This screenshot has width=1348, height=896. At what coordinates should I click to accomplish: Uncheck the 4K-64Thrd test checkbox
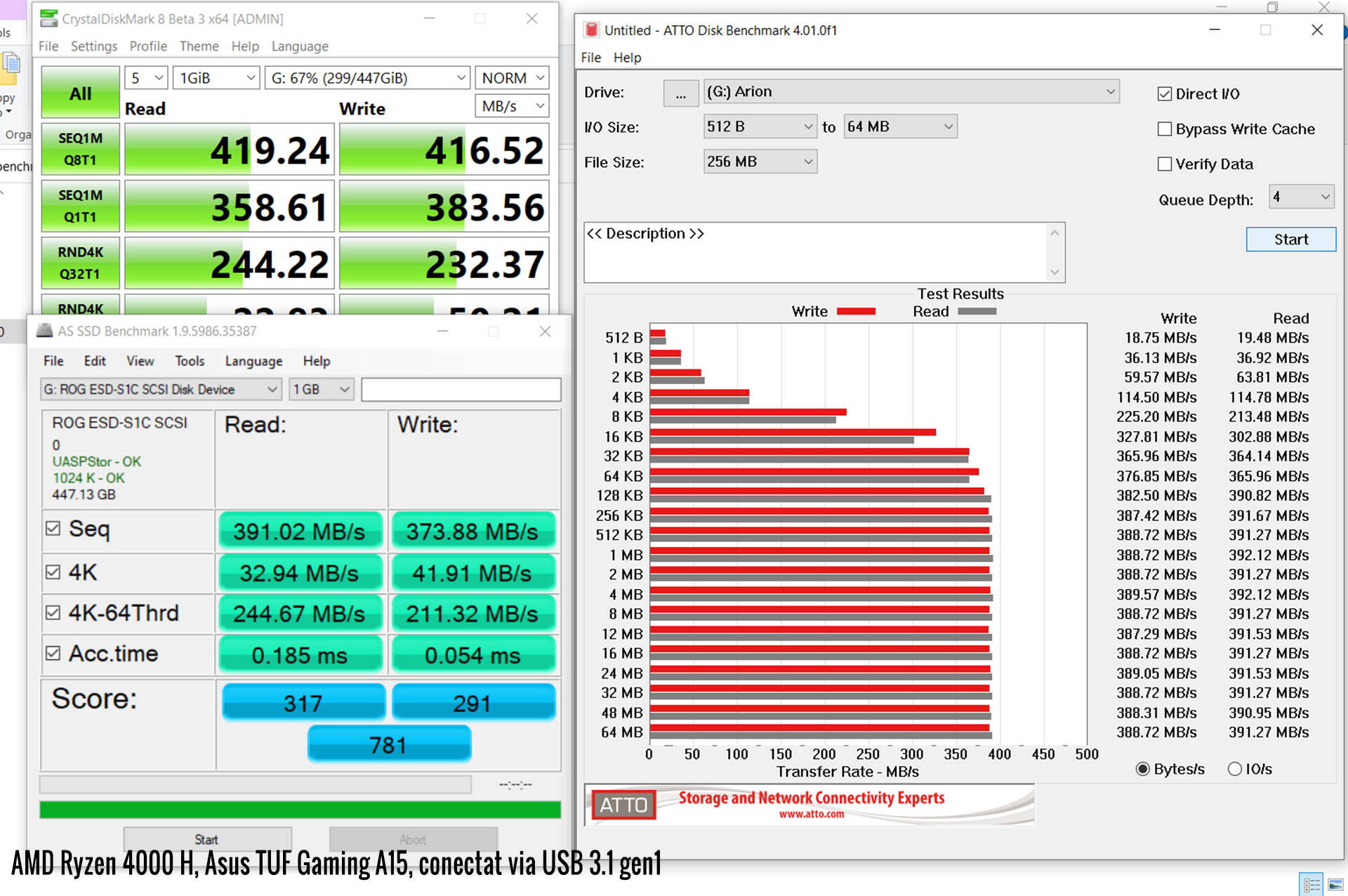(x=53, y=612)
